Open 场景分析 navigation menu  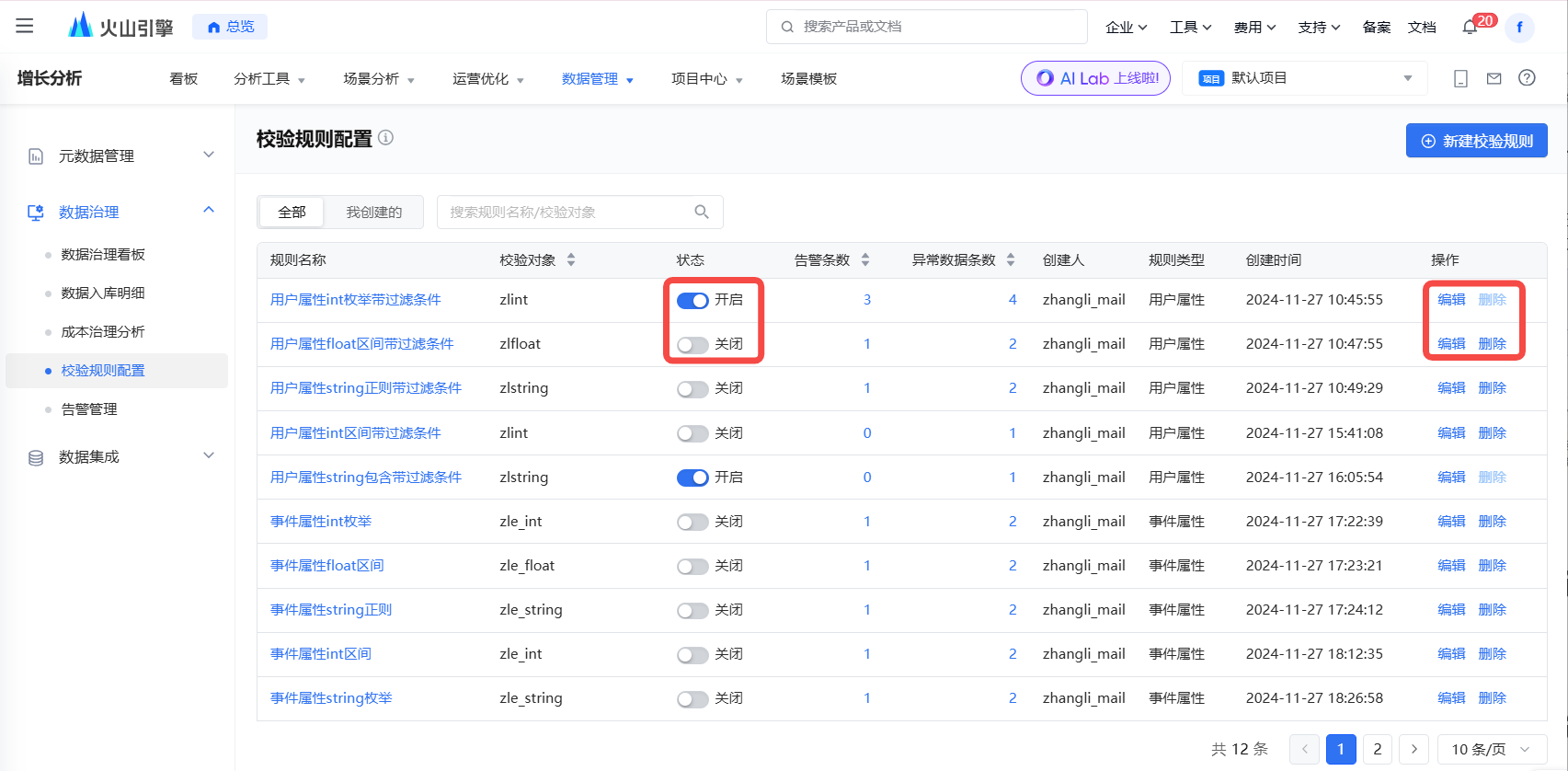(x=379, y=79)
